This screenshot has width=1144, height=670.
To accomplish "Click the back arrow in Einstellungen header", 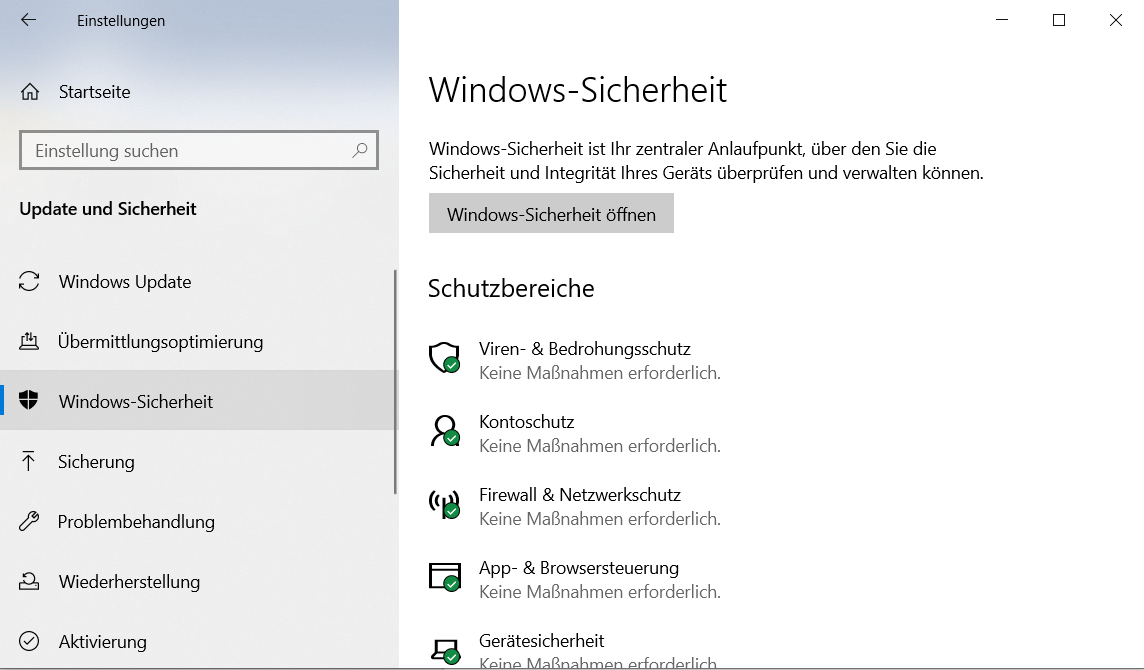I will 28,20.
